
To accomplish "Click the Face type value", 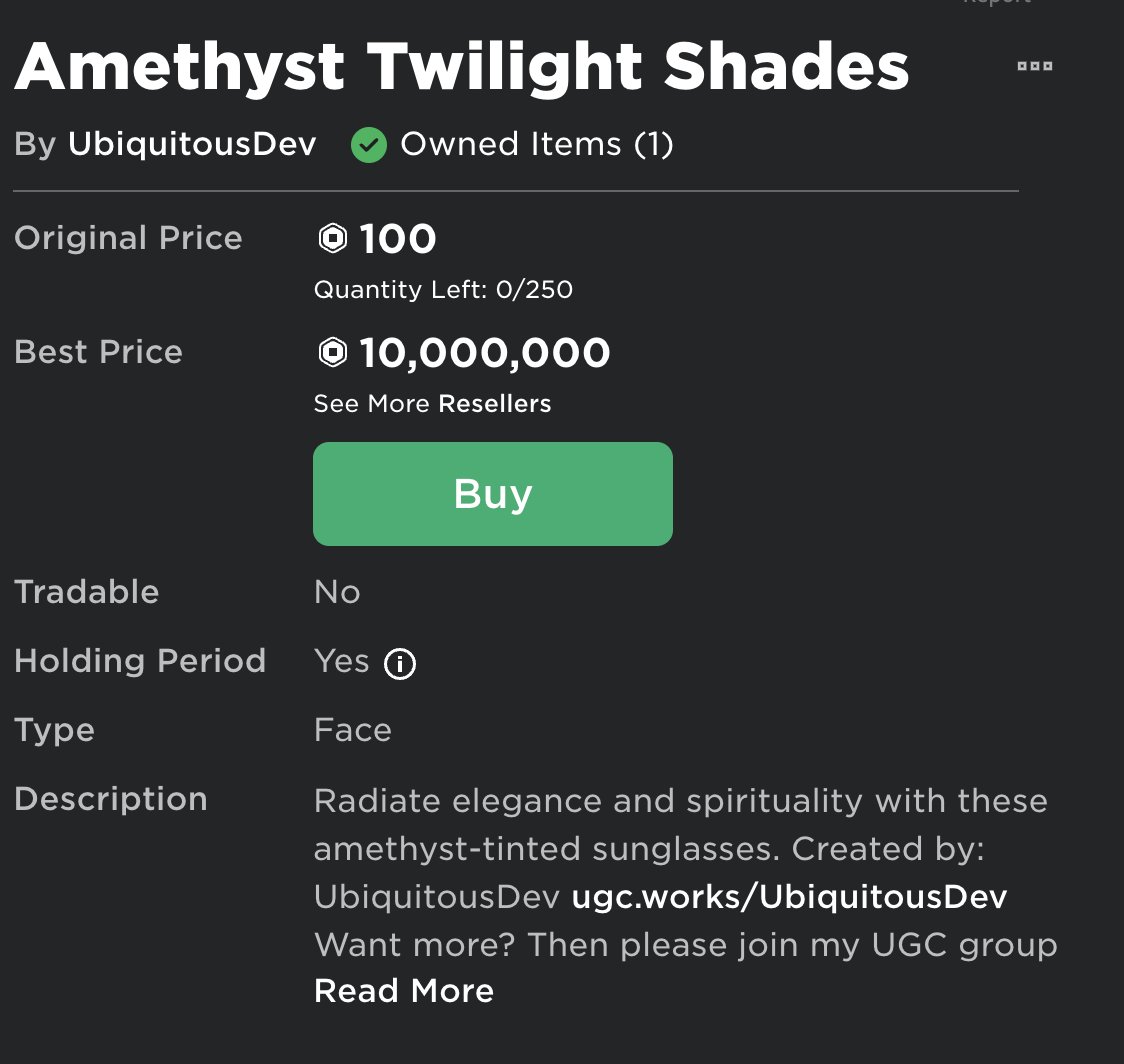I will [352, 730].
